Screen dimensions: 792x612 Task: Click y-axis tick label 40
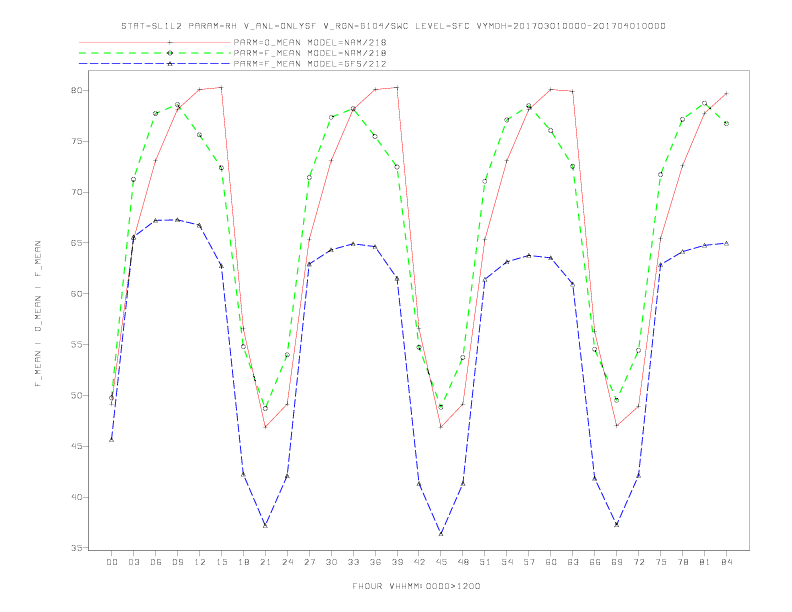(x=76, y=497)
